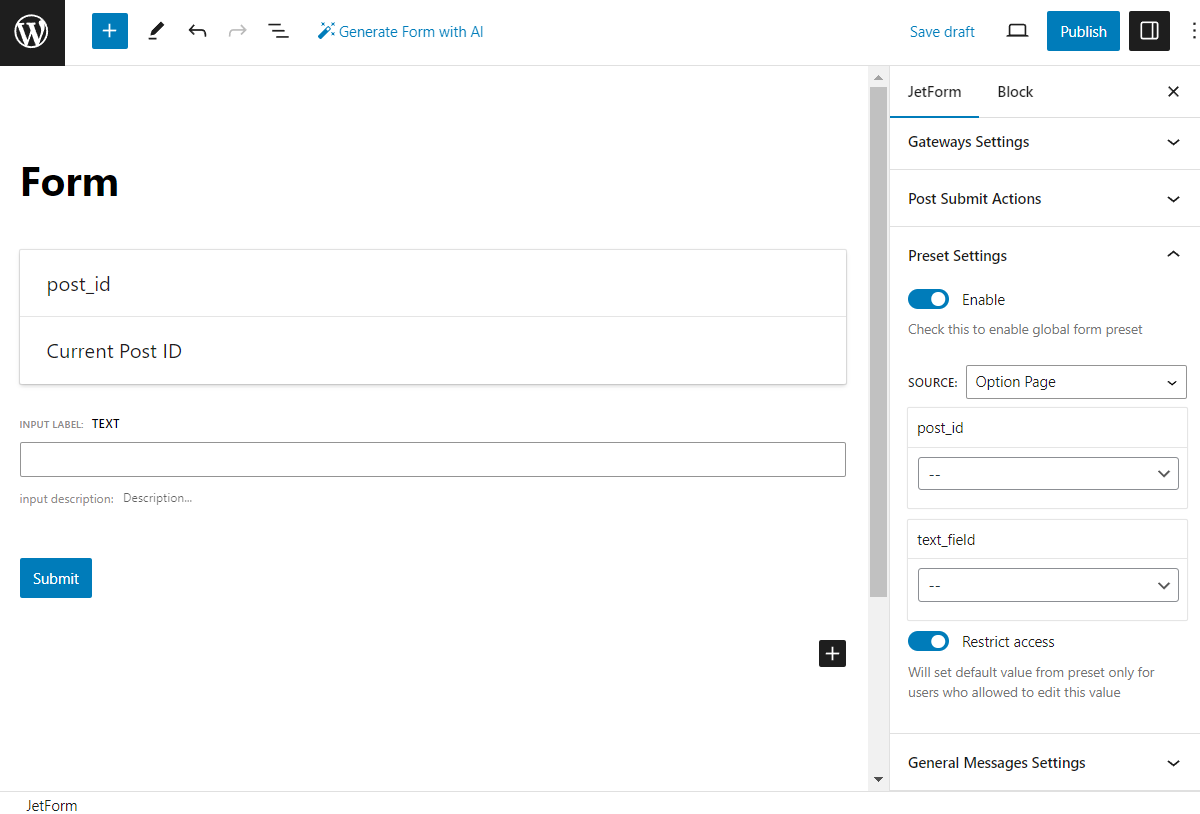
Task: Click the laptop preview icon
Action: (x=1017, y=31)
